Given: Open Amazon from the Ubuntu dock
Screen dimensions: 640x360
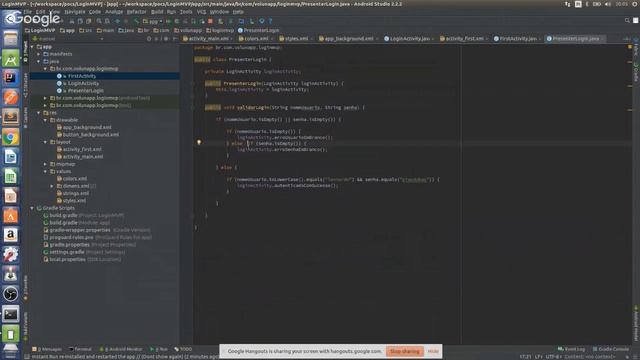Looking at the screenshot, I should [11, 235].
